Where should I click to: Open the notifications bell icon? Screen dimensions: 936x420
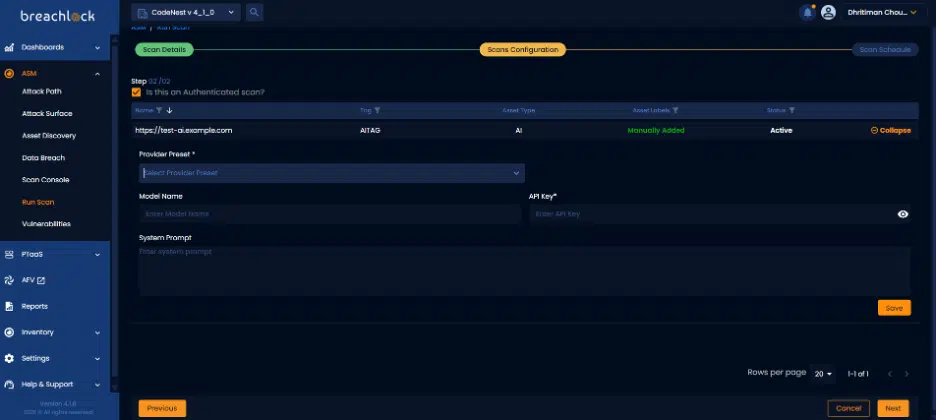click(x=808, y=12)
